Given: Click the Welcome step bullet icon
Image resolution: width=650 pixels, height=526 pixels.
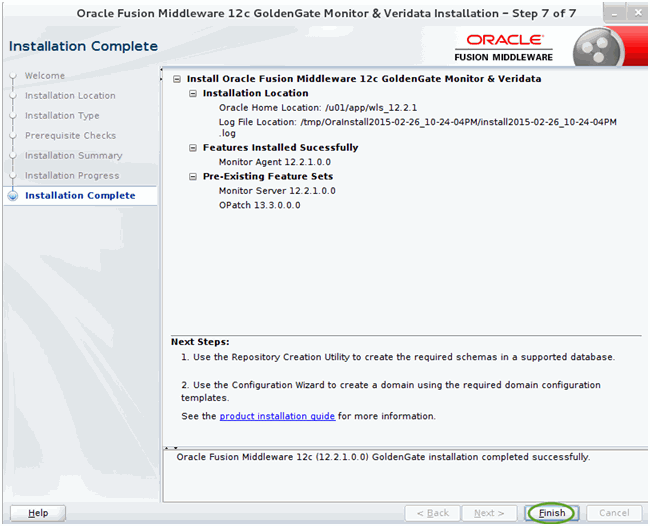Looking at the screenshot, I should click(x=13, y=75).
